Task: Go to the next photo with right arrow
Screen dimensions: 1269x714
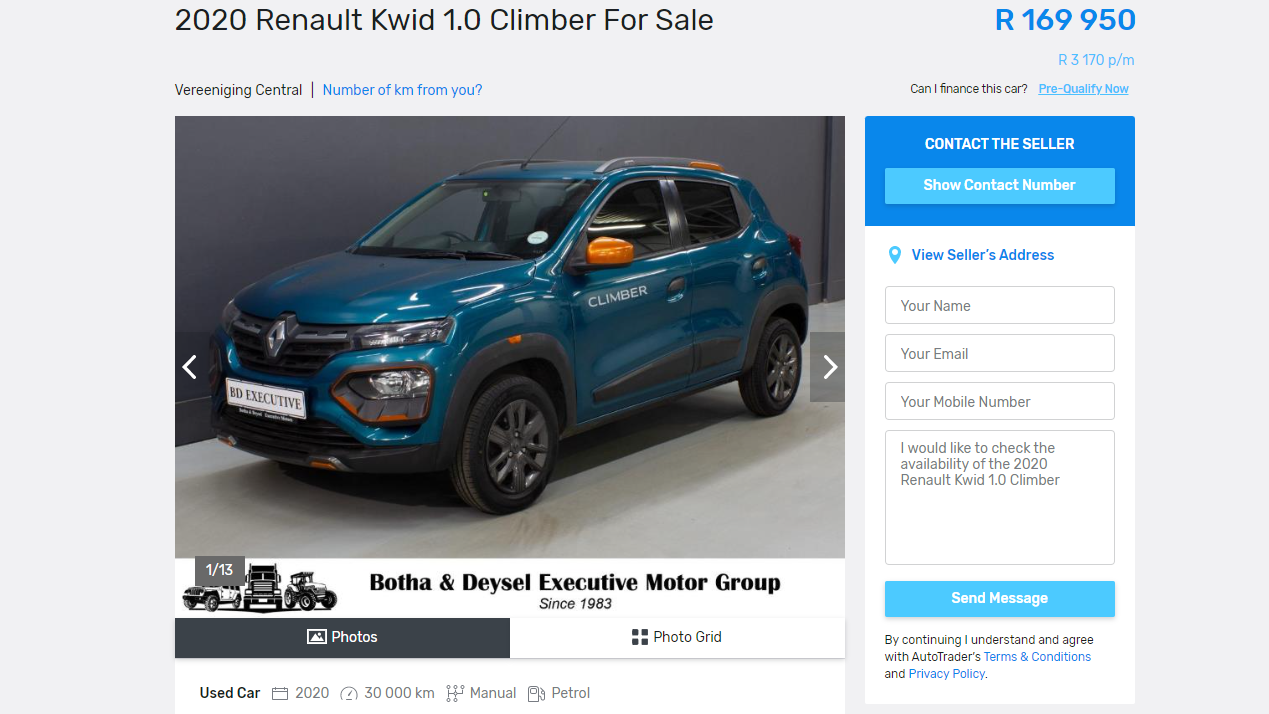Action: [827, 367]
